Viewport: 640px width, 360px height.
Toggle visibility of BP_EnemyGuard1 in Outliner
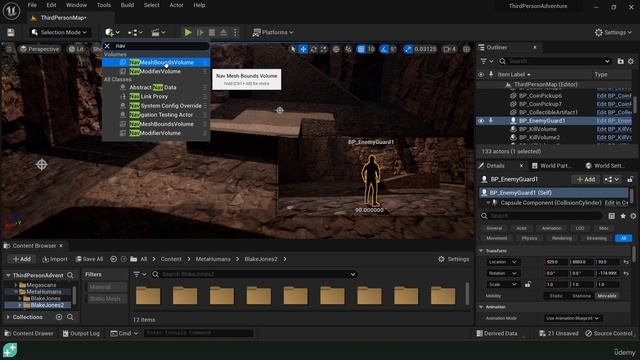pos(481,121)
